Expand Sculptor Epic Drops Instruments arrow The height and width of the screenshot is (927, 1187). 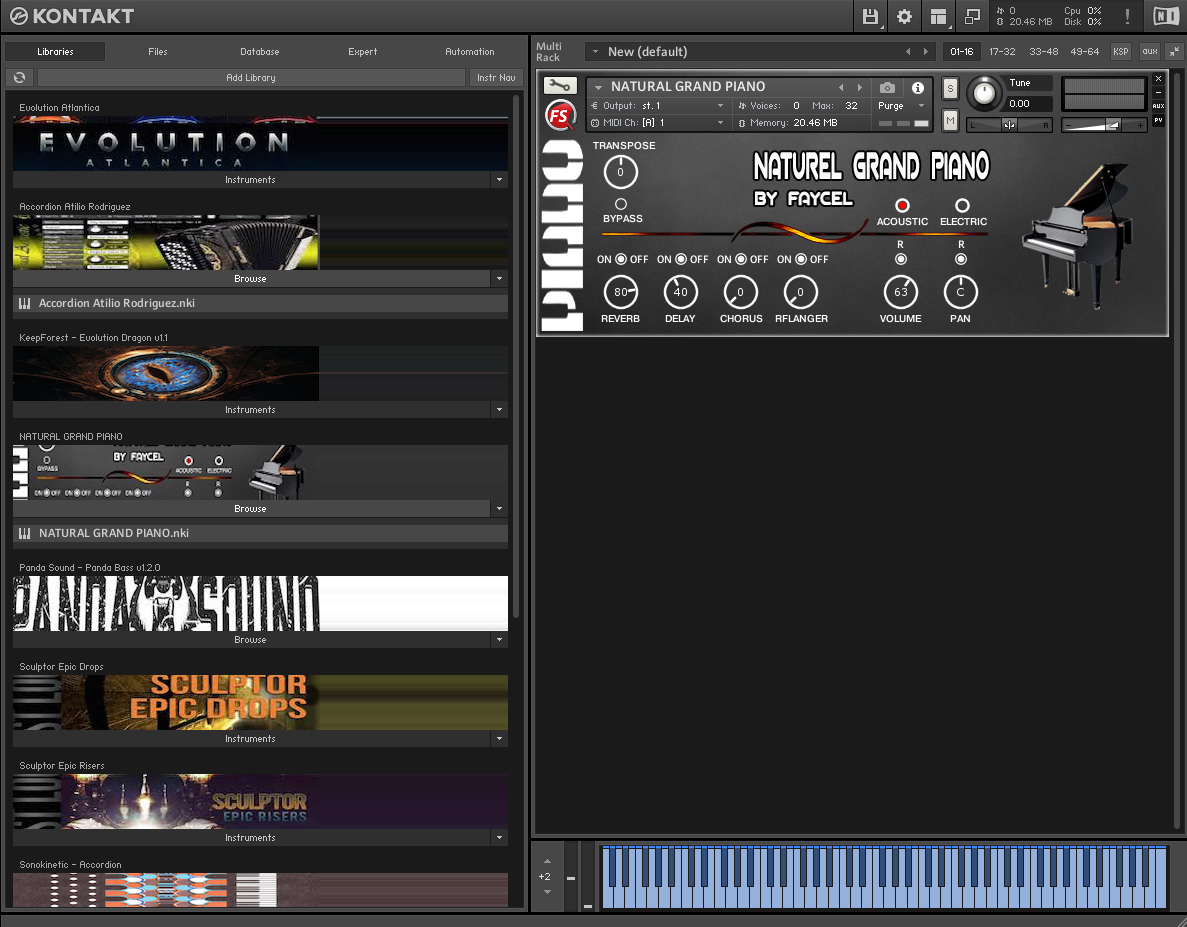(x=499, y=739)
